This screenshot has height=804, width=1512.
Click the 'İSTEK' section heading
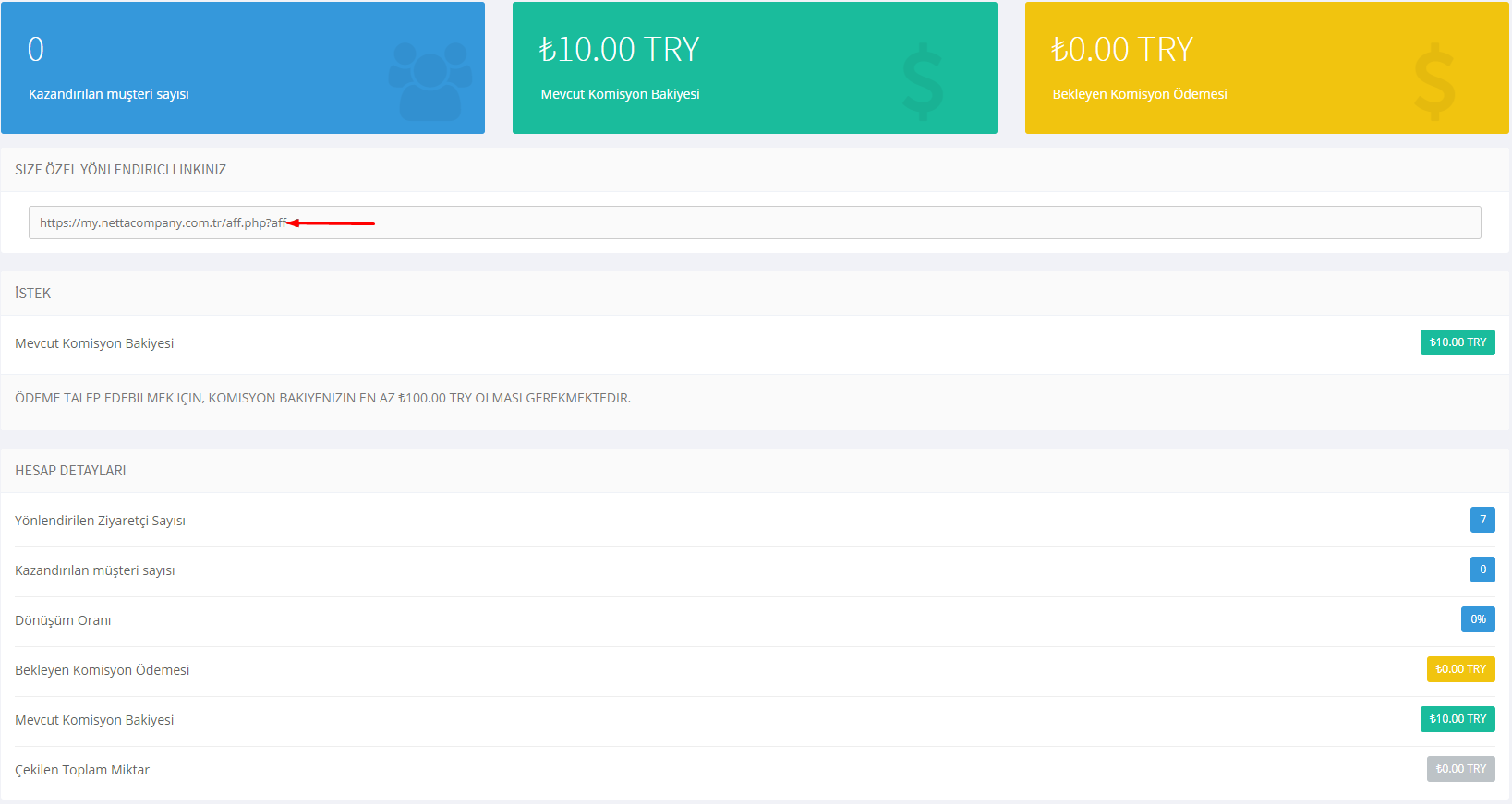tap(33, 293)
